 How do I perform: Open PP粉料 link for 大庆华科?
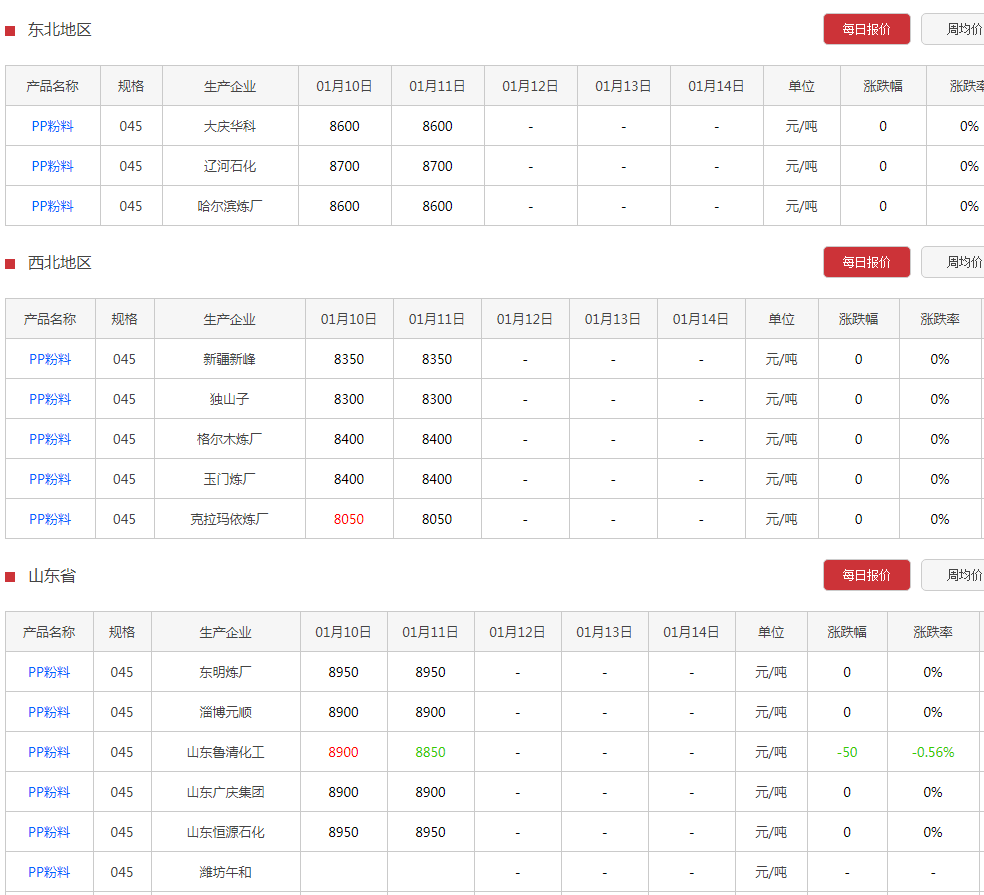(53, 126)
